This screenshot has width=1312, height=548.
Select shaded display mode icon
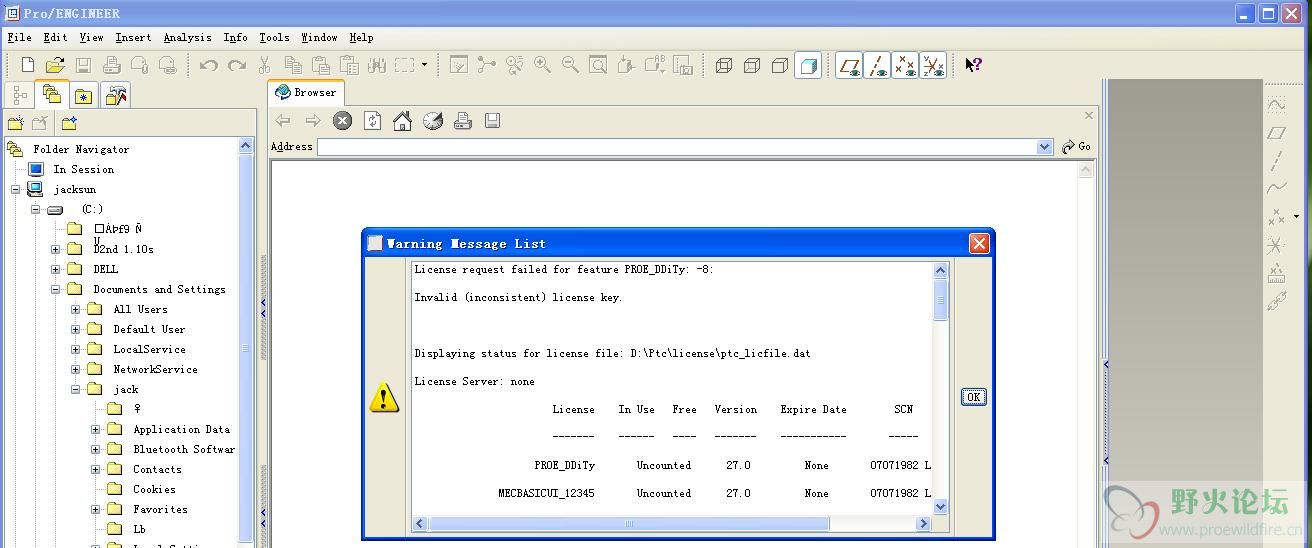click(x=808, y=66)
